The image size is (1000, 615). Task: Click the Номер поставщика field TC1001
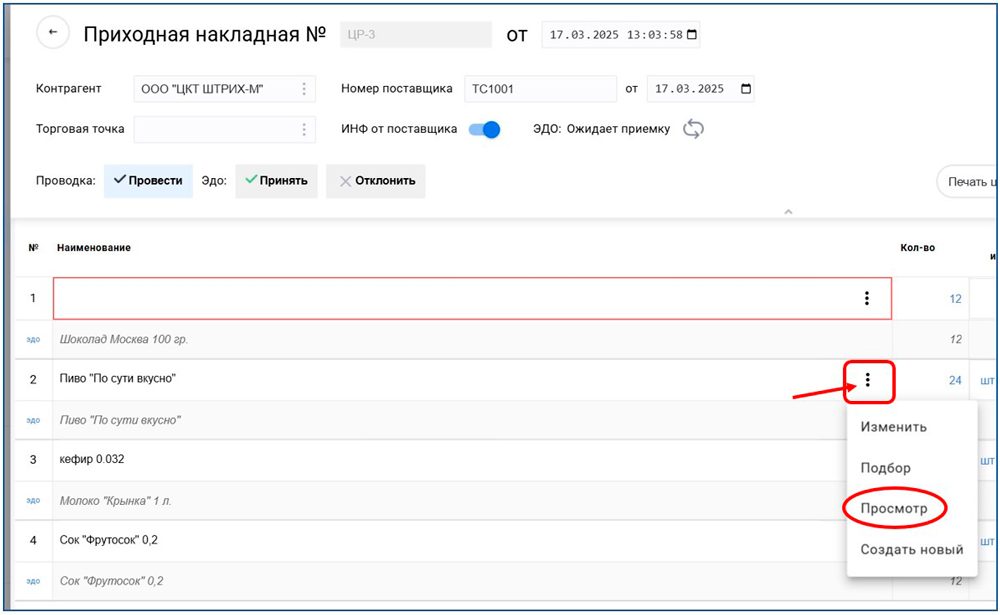coord(540,89)
